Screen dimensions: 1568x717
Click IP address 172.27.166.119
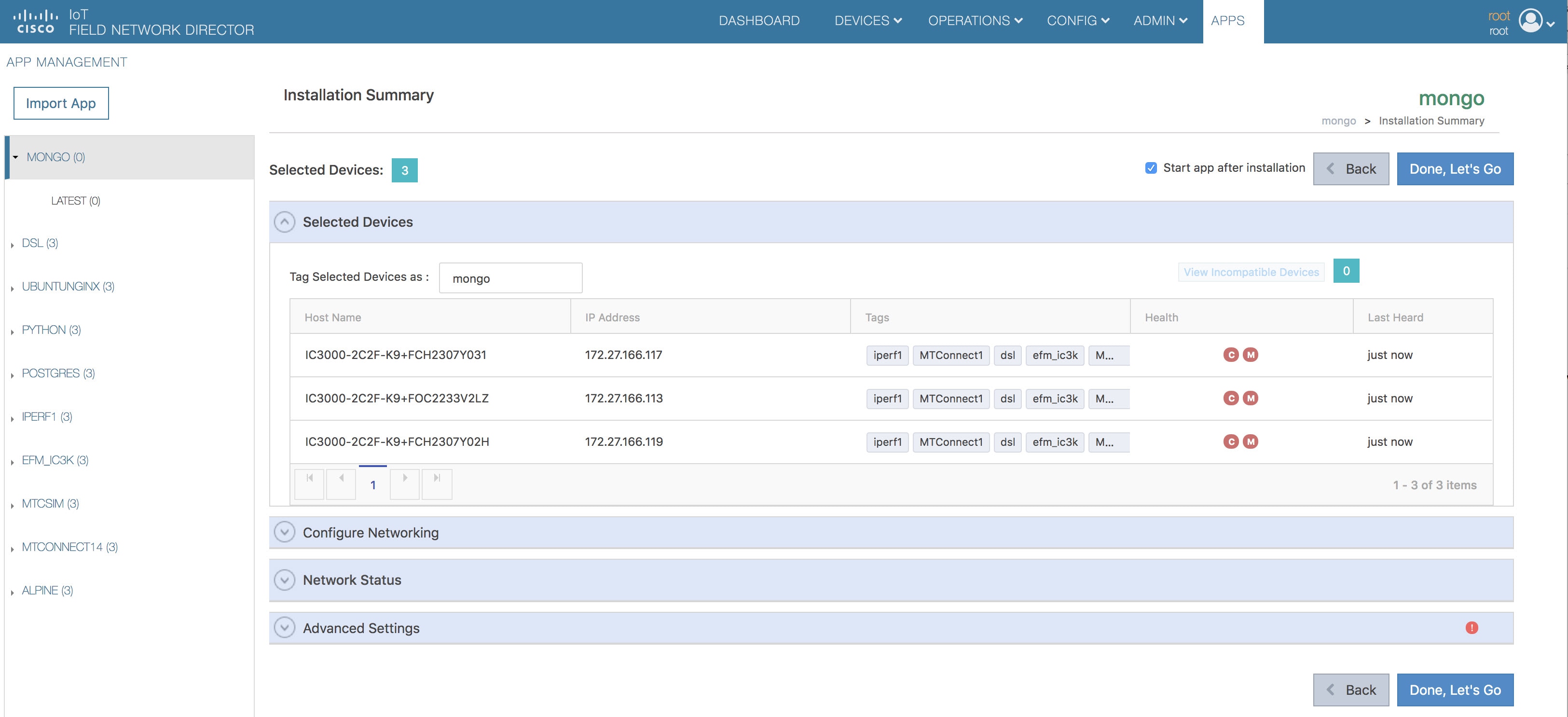tap(624, 441)
